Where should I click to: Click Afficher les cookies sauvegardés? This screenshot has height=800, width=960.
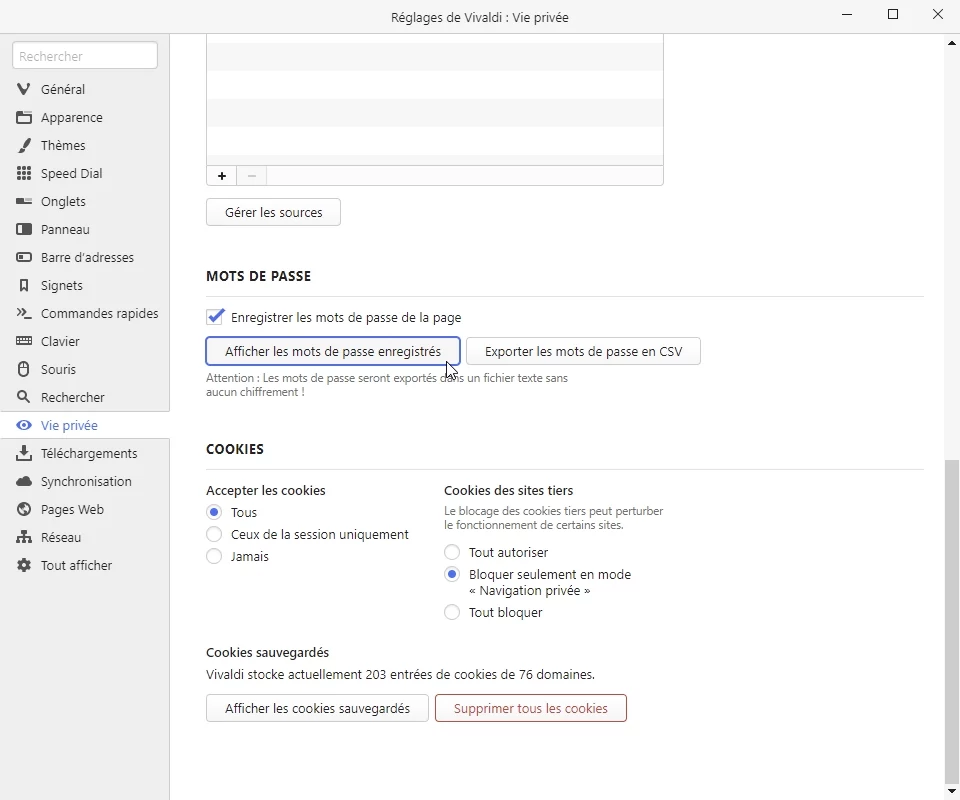tap(317, 708)
